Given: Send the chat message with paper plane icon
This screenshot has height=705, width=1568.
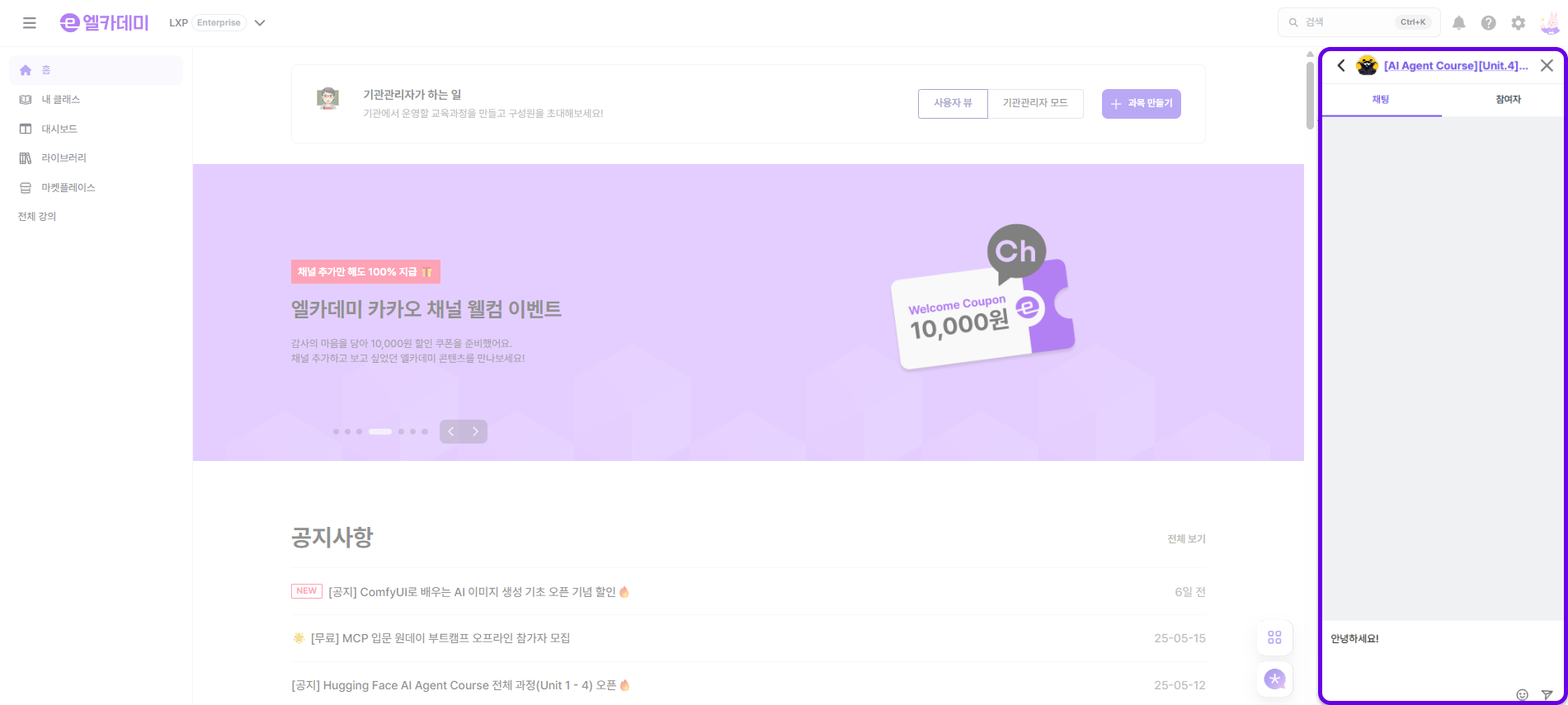Looking at the screenshot, I should [1547, 695].
